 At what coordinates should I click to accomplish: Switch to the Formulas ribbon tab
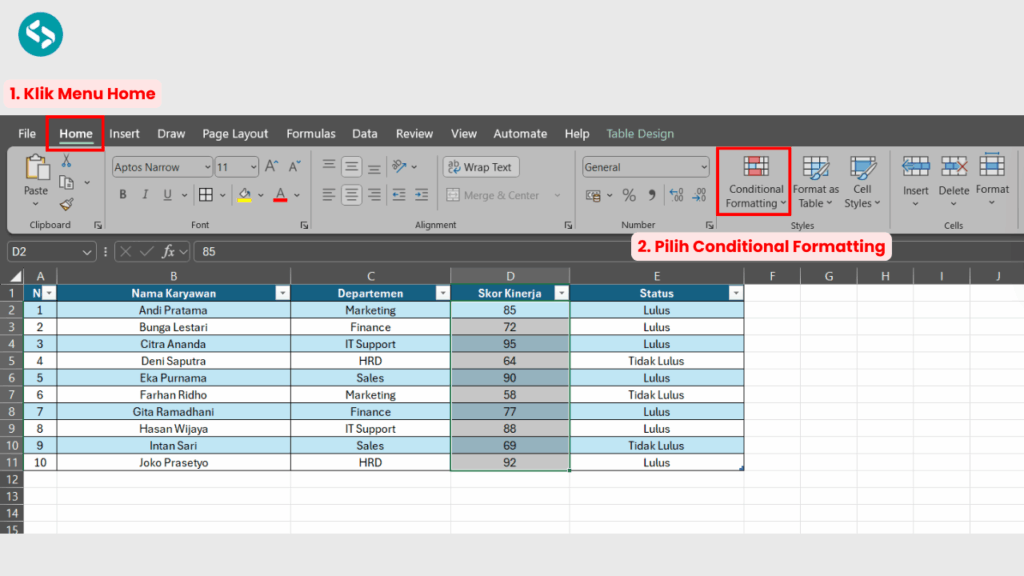[x=310, y=133]
